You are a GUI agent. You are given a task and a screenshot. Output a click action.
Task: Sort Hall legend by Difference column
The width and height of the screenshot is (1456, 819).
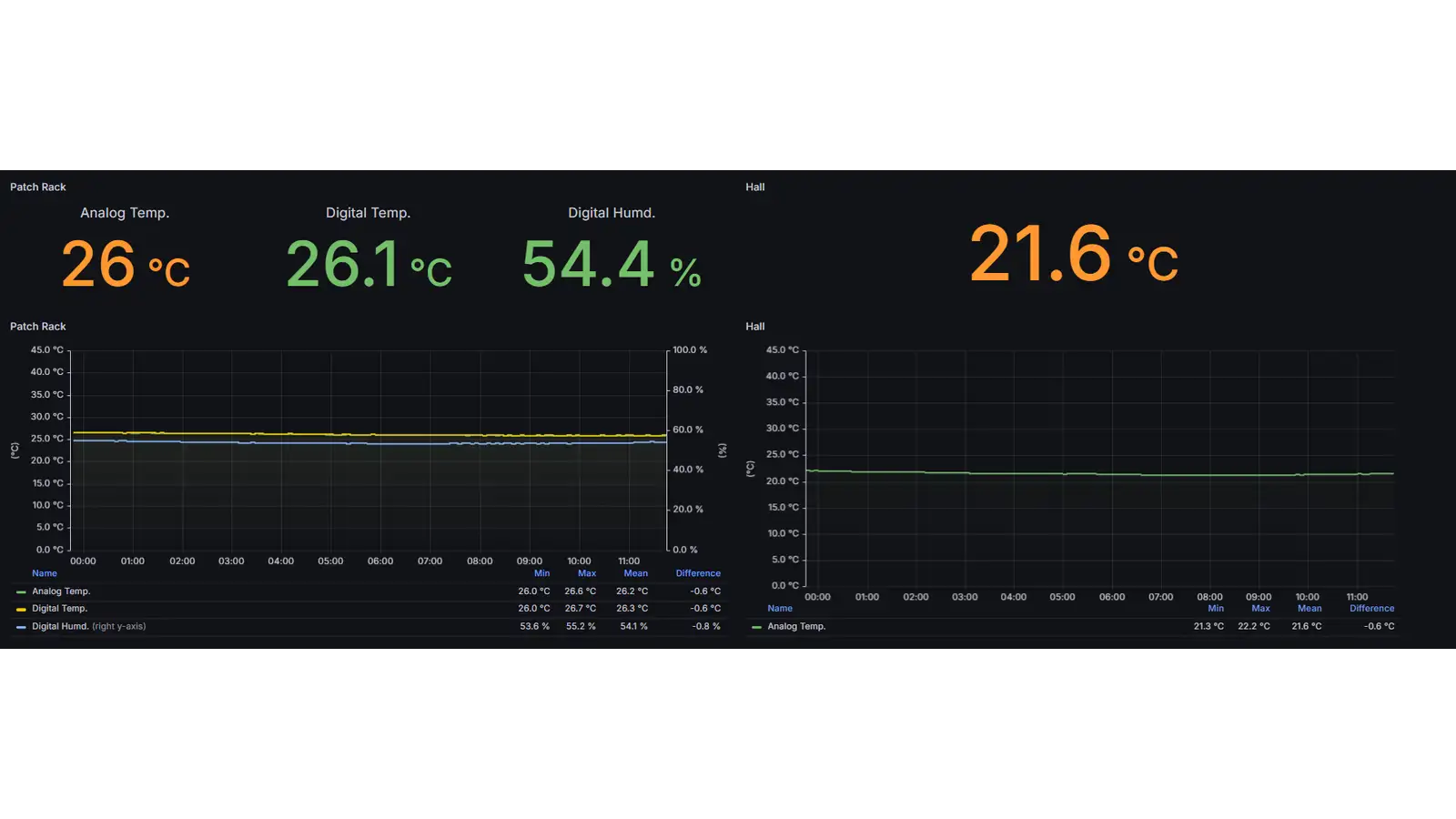click(x=1371, y=609)
